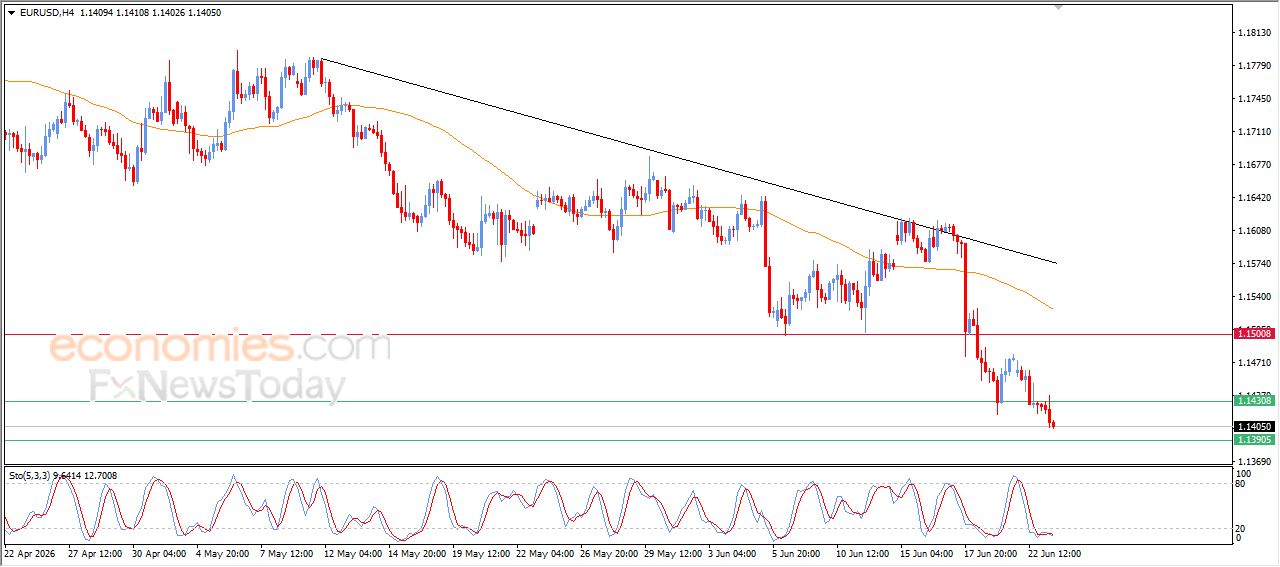Image resolution: width=1280 pixels, height=567 pixels.
Task: Click the economies.com watermark logo
Action: click(x=219, y=346)
